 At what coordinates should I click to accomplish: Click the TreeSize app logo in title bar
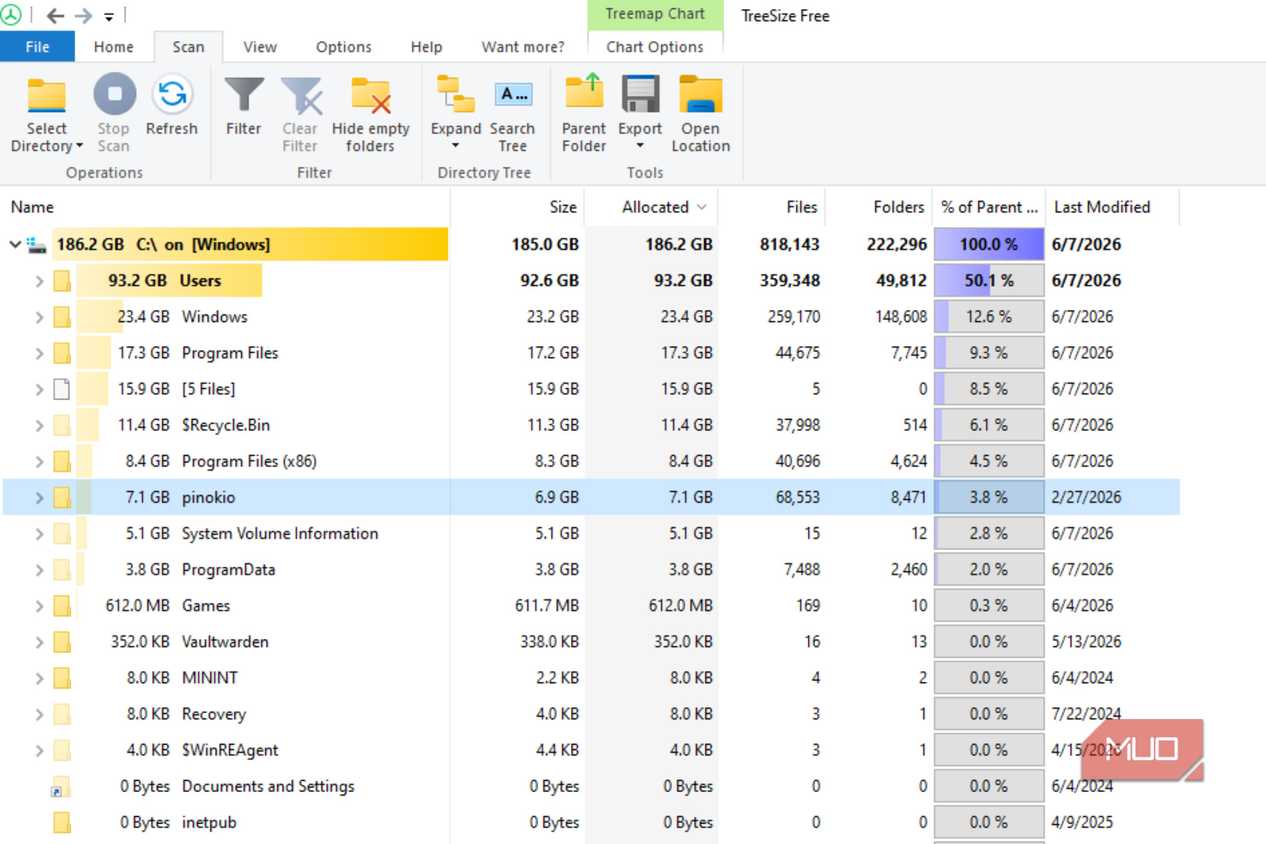12,15
